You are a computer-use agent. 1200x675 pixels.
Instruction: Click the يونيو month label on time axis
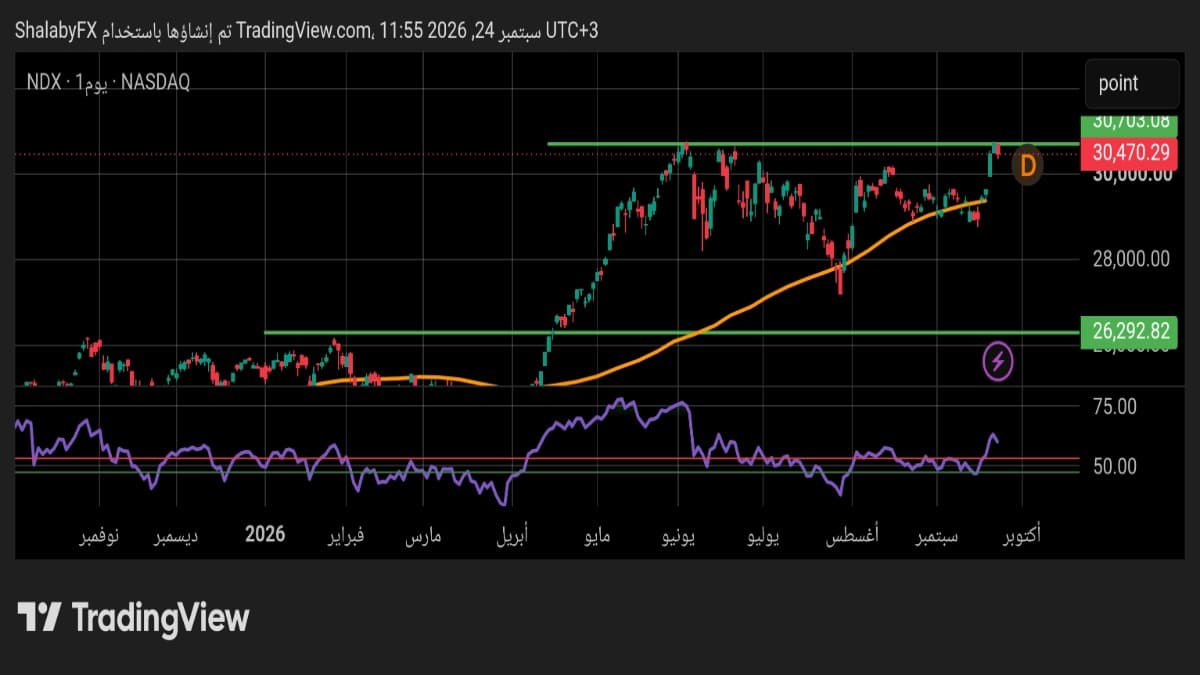[683, 537]
